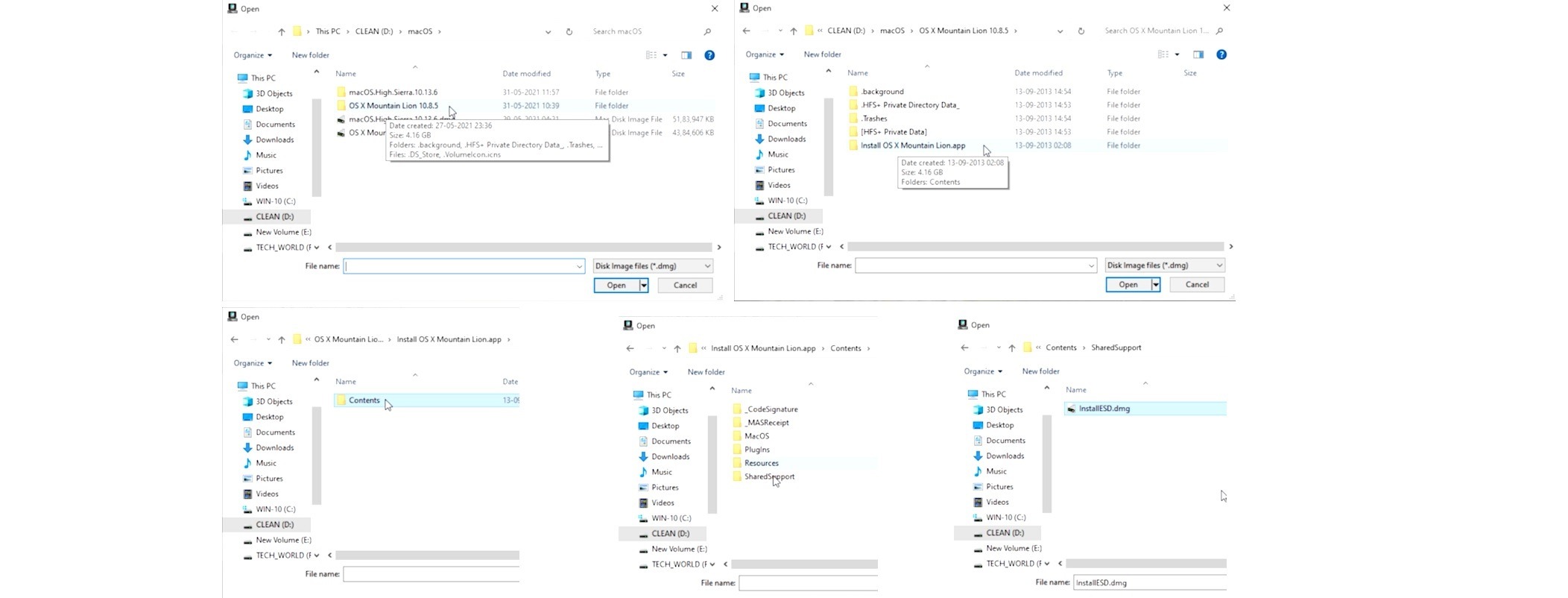Viewport: 1568px width, 598px height.
Task: Click New folder in the Contents dialog
Action: tap(706, 372)
